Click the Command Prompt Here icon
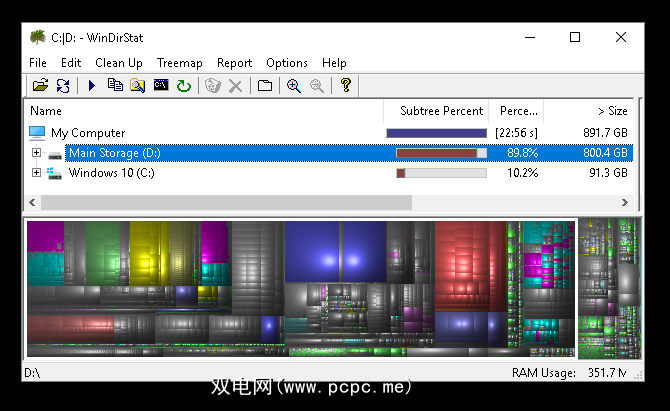The image size is (670, 411). click(161, 85)
